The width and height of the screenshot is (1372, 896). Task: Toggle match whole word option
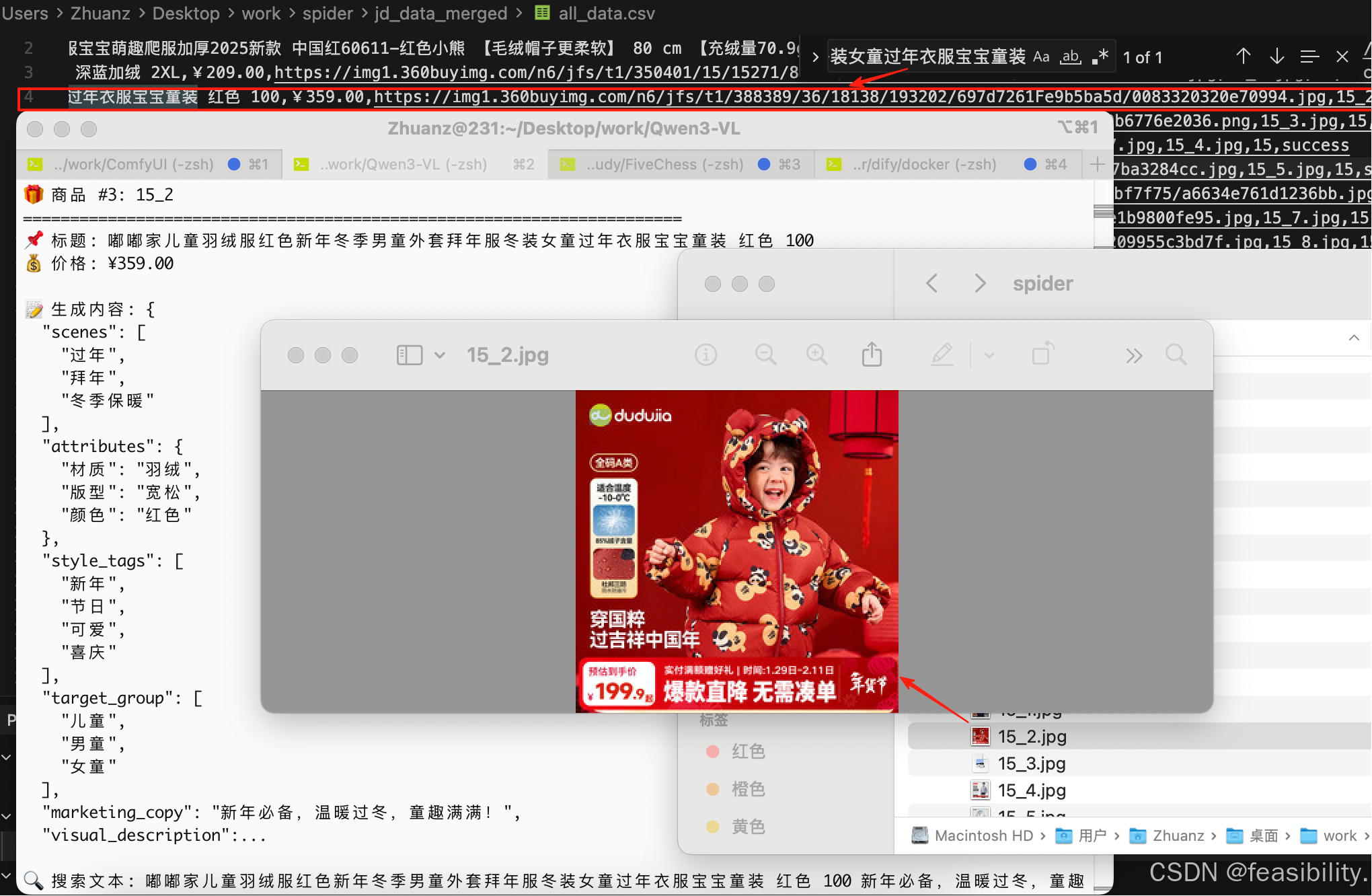[1071, 57]
